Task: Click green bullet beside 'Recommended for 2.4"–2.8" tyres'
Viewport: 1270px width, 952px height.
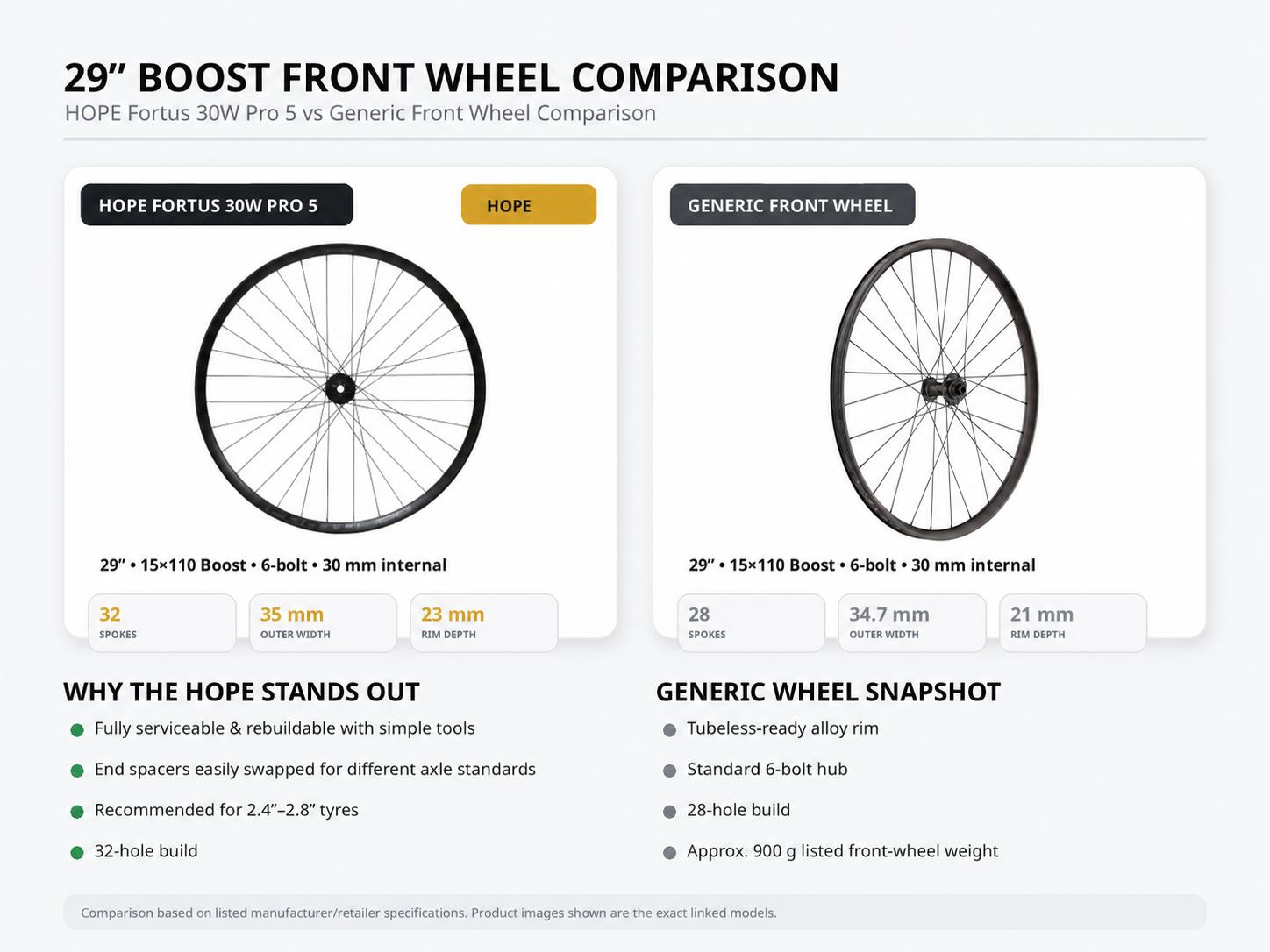Action: [x=77, y=812]
